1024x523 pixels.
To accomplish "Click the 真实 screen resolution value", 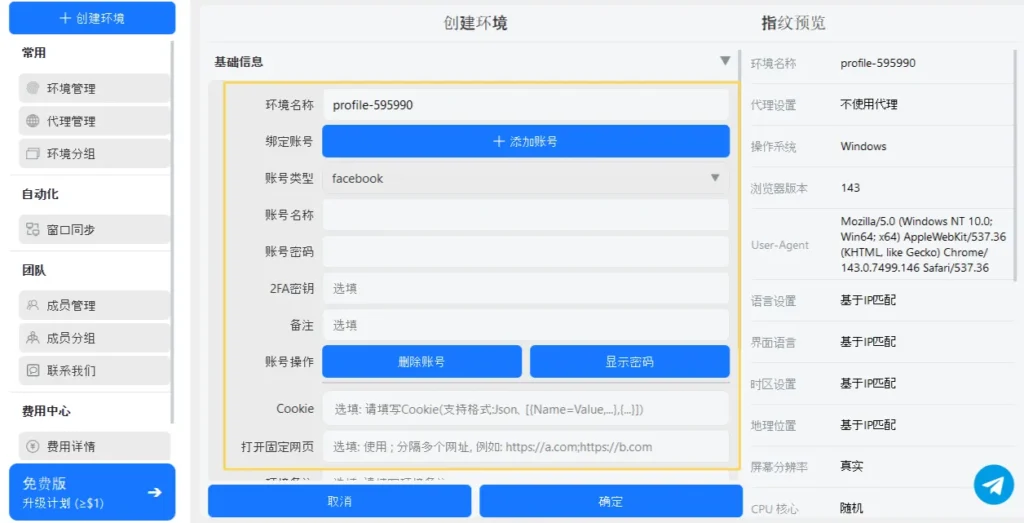I will [852, 467].
